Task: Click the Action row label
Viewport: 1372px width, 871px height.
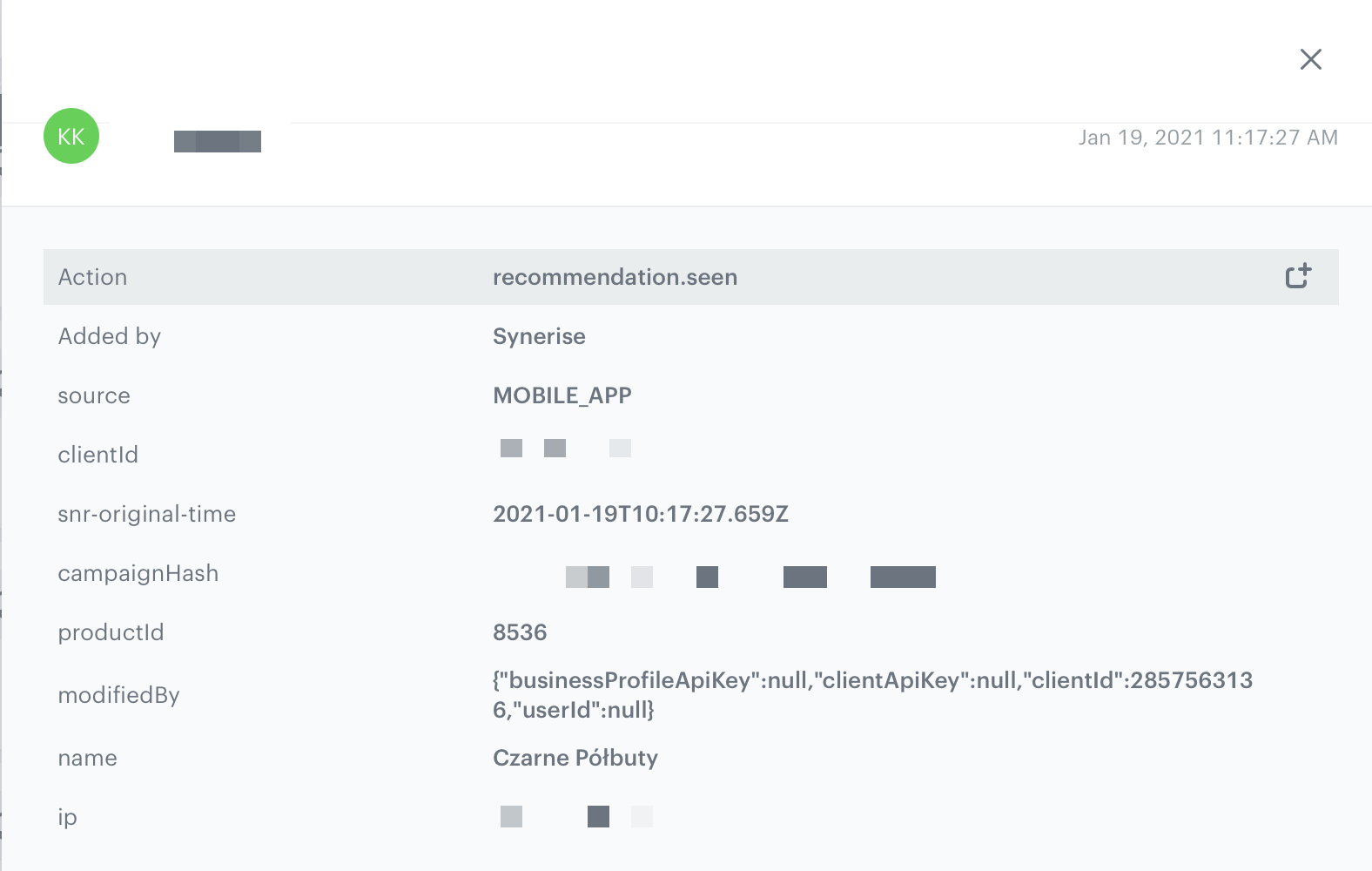Action: pos(92,277)
